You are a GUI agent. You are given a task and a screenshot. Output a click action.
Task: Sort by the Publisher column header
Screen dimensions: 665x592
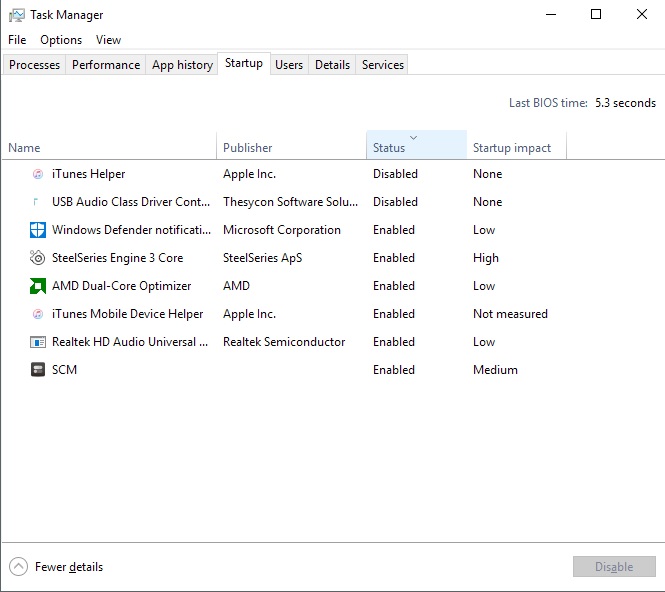248,148
